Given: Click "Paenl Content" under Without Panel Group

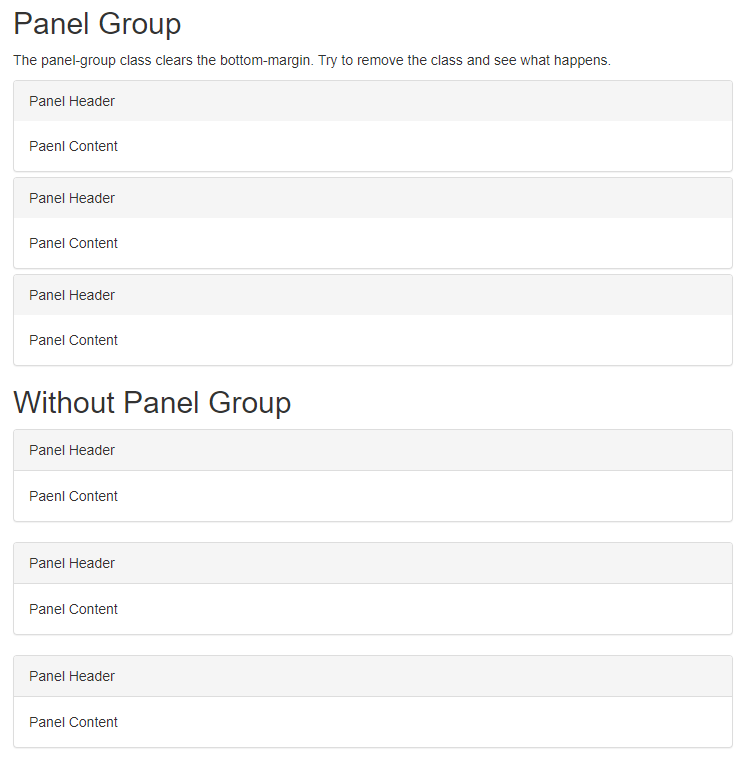Looking at the screenshot, I should tap(73, 496).
